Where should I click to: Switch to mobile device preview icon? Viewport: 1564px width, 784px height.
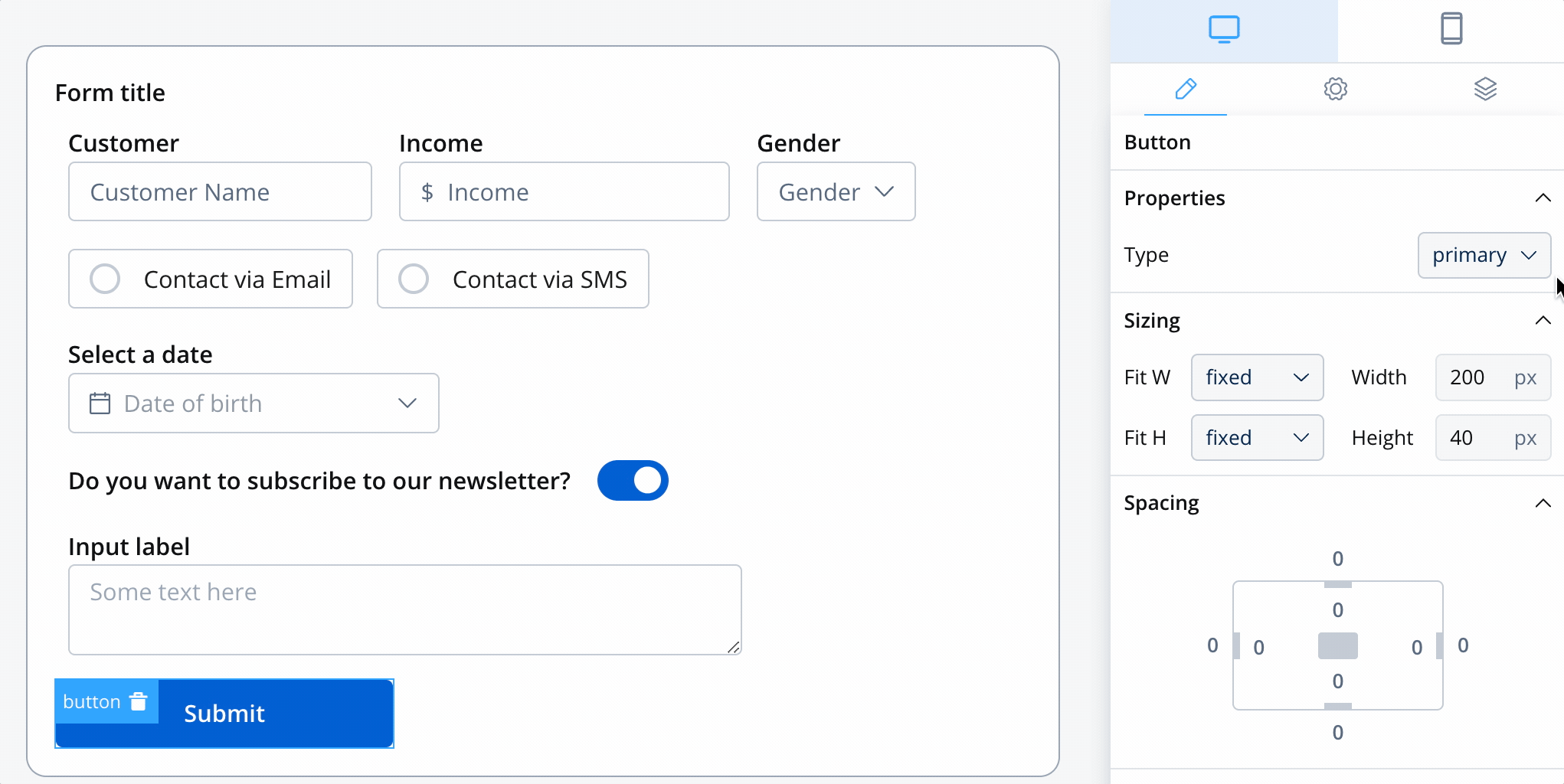pyautogui.click(x=1451, y=29)
